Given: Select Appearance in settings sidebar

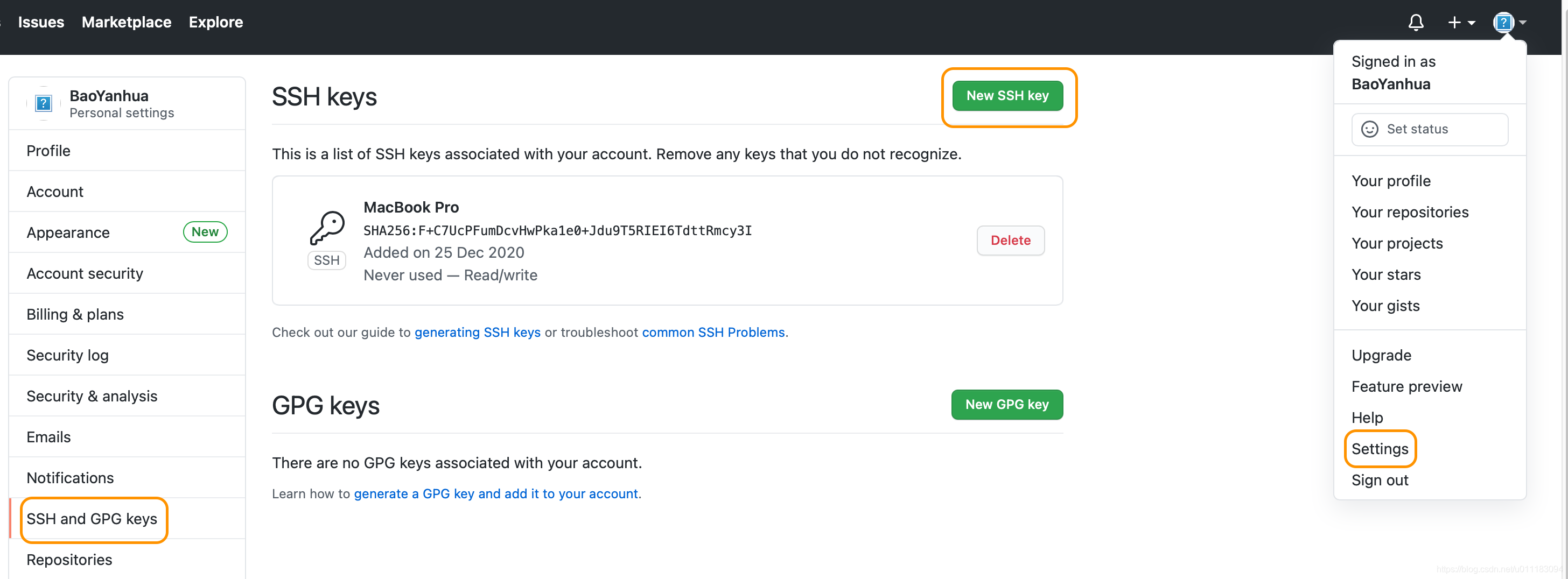Looking at the screenshot, I should pyautogui.click(x=68, y=232).
